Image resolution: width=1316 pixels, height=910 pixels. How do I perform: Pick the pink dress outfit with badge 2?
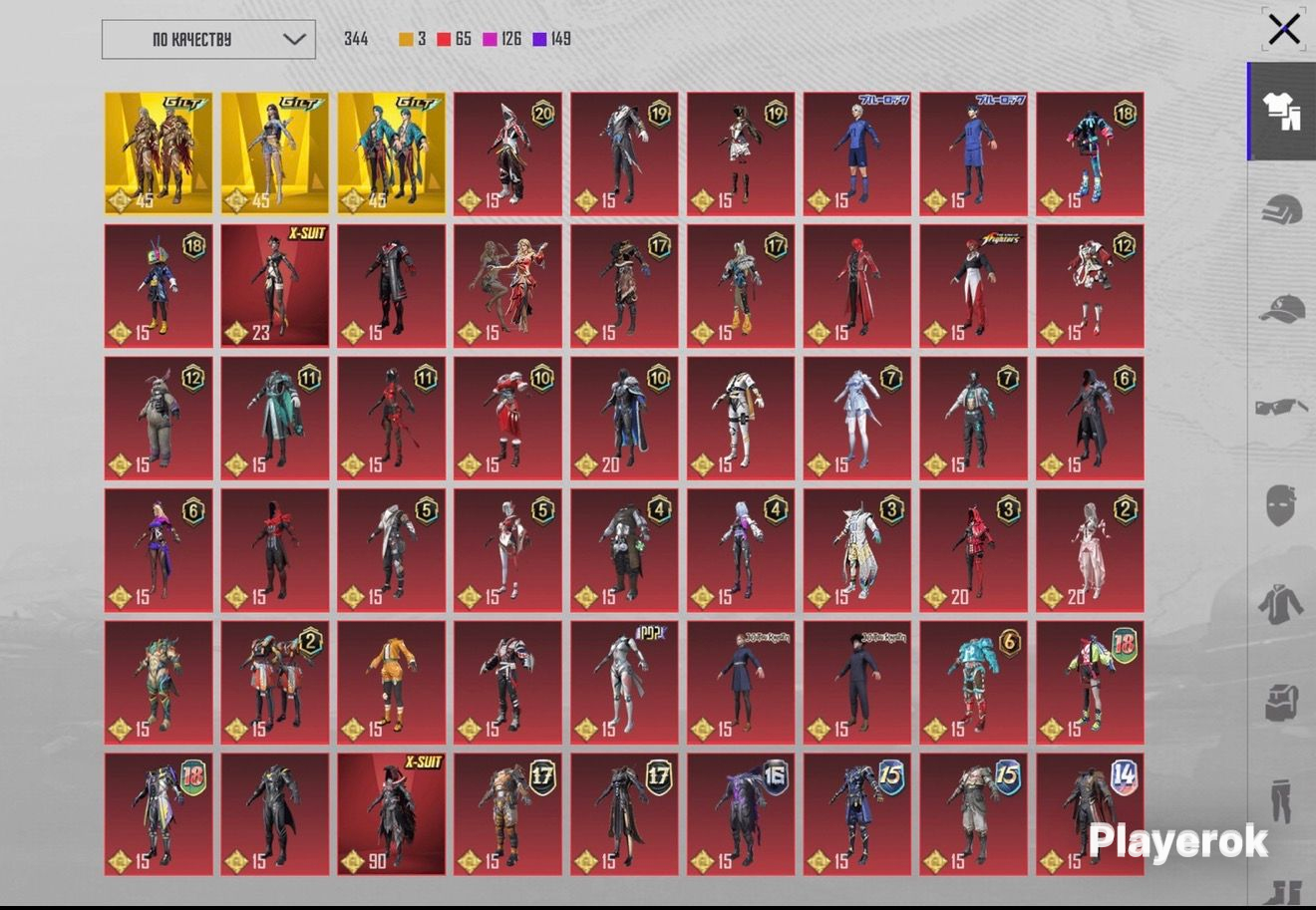pyautogui.click(x=1091, y=550)
